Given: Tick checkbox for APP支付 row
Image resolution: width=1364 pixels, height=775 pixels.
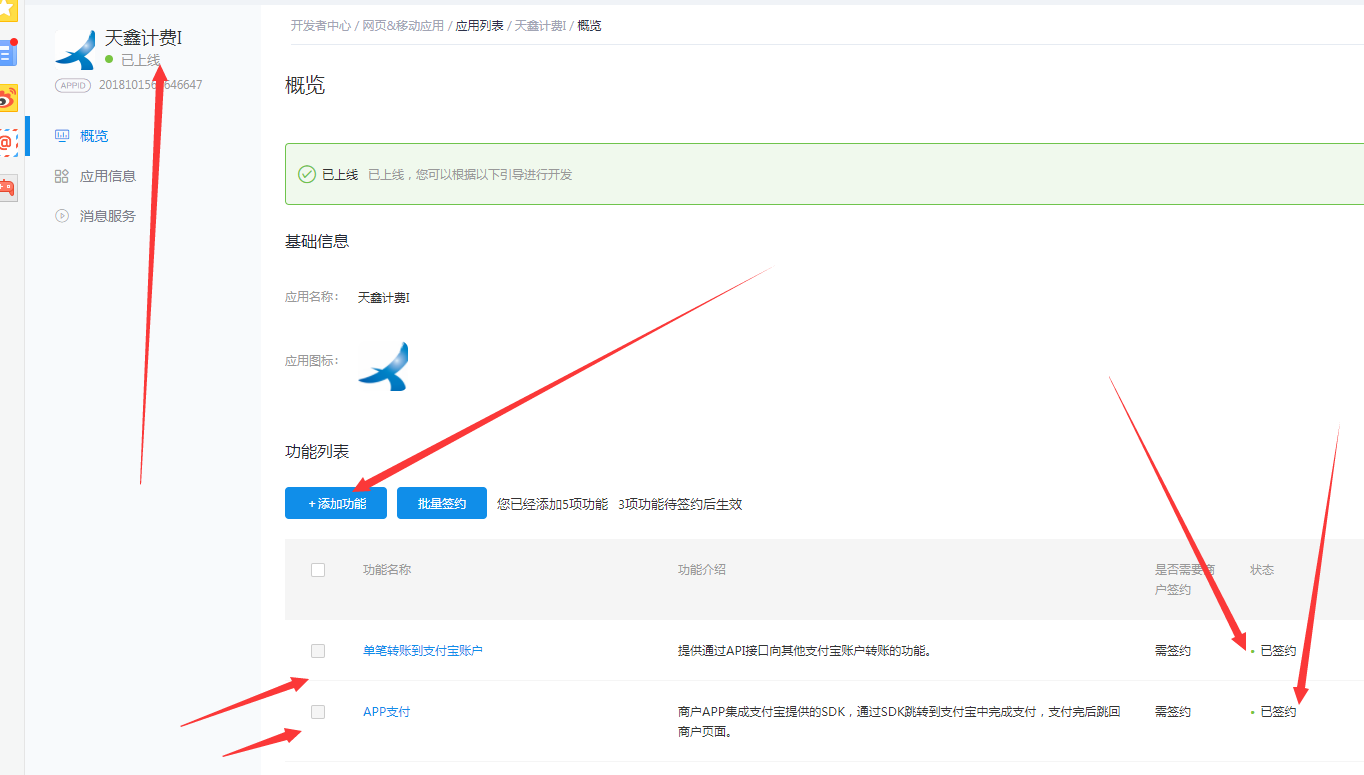Looking at the screenshot, I should coord(318,712).
